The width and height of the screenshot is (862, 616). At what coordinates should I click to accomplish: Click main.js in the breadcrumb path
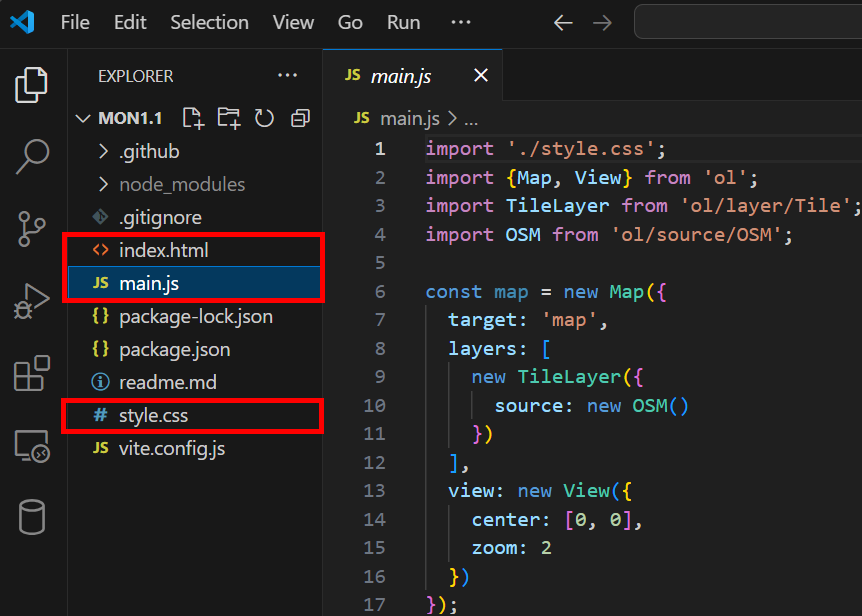point(410,118)
